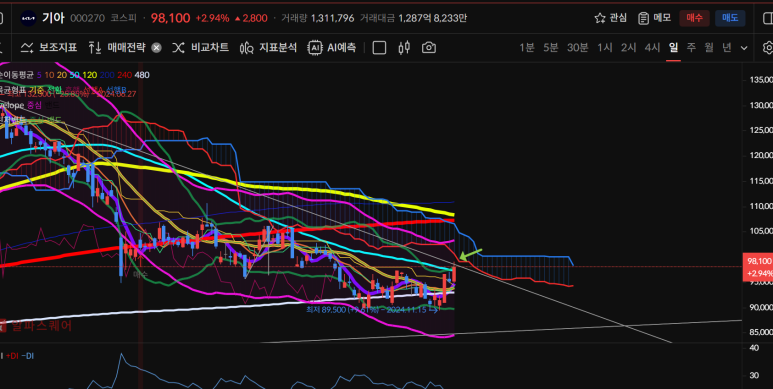The width and height of the screenshot is (773, 389).
Task: Toggle the 10-day moving average legend
Action: 49,75
